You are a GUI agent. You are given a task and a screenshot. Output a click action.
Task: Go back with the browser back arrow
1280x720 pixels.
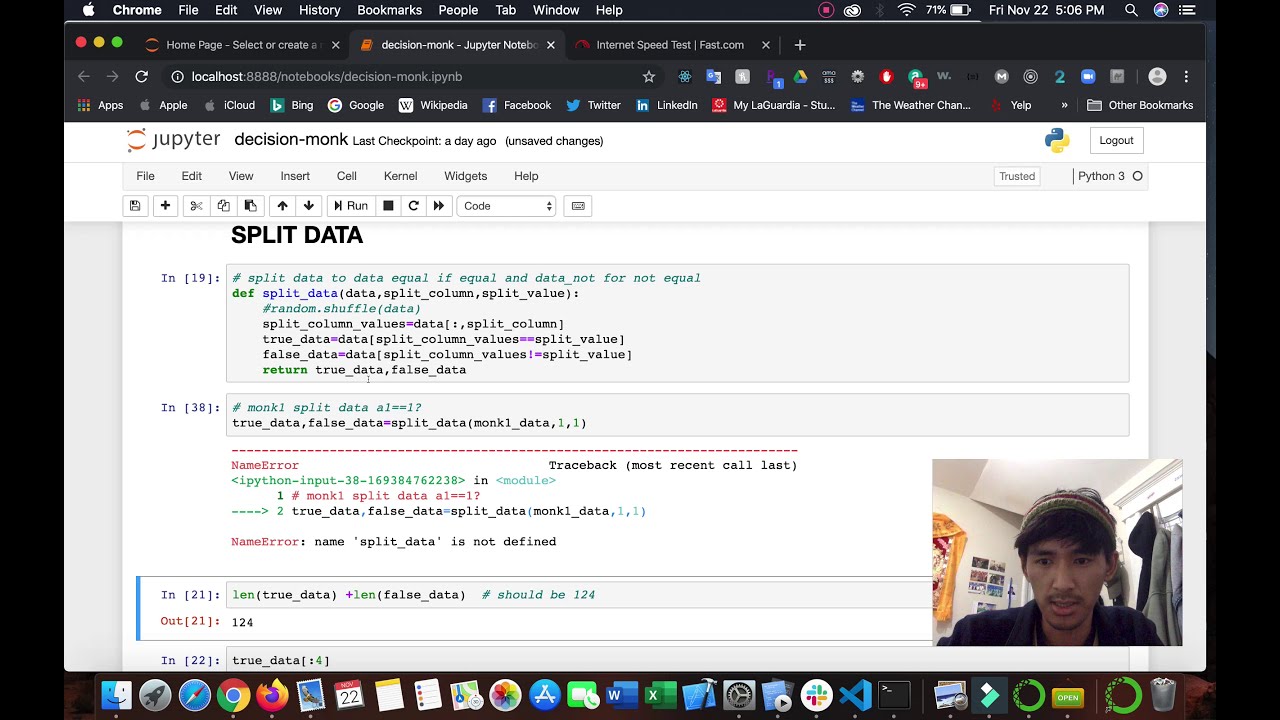[x=84, y=76]
